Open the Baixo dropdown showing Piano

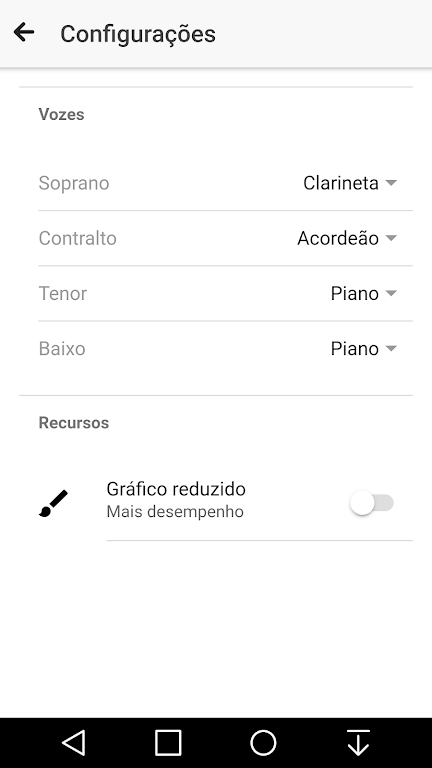click(363, 349)
